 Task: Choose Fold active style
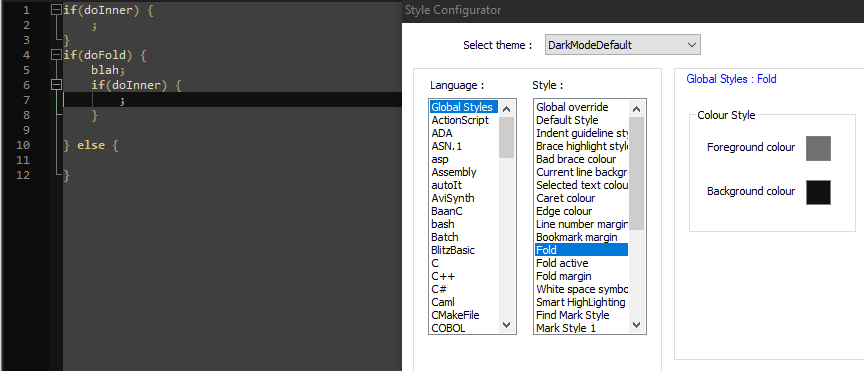pyautogui.click(x=581, y=264)
